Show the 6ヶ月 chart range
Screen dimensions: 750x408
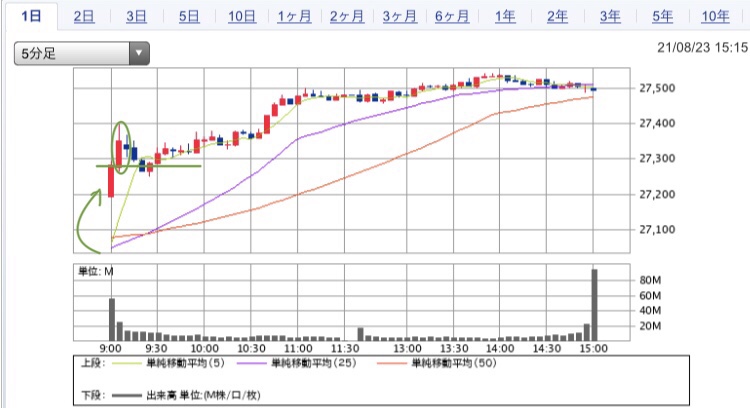pos(452,16)
